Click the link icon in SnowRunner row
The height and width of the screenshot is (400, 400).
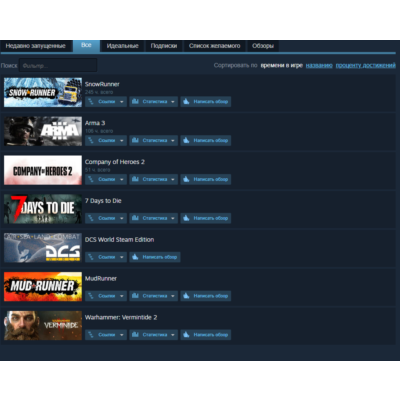(x=91, y=102)
